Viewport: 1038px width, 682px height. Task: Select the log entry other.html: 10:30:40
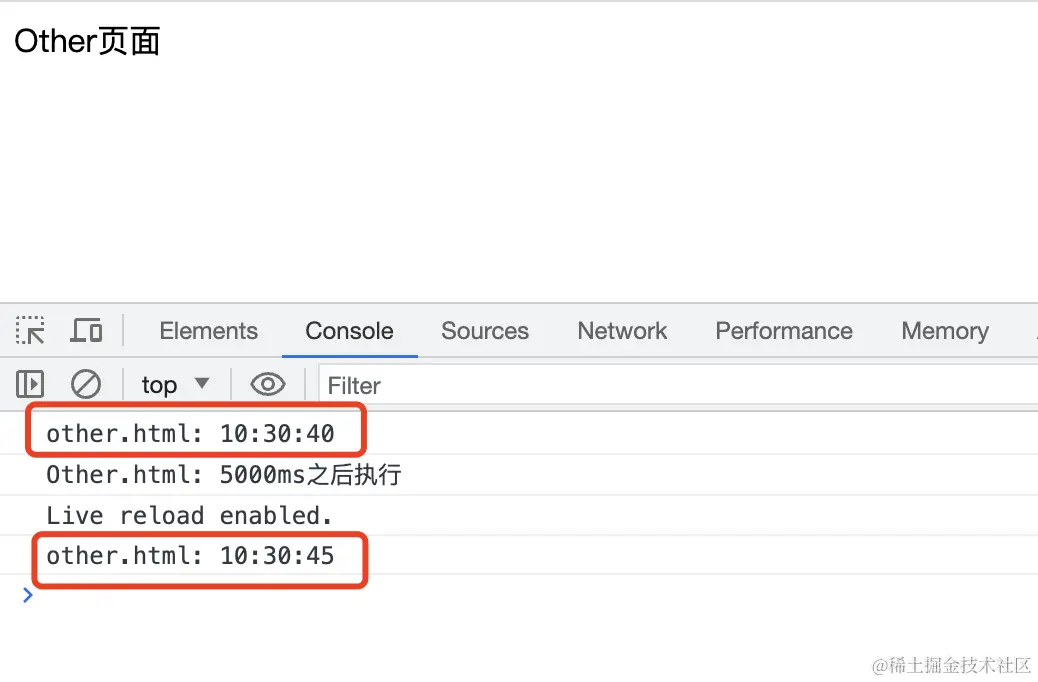190,434
